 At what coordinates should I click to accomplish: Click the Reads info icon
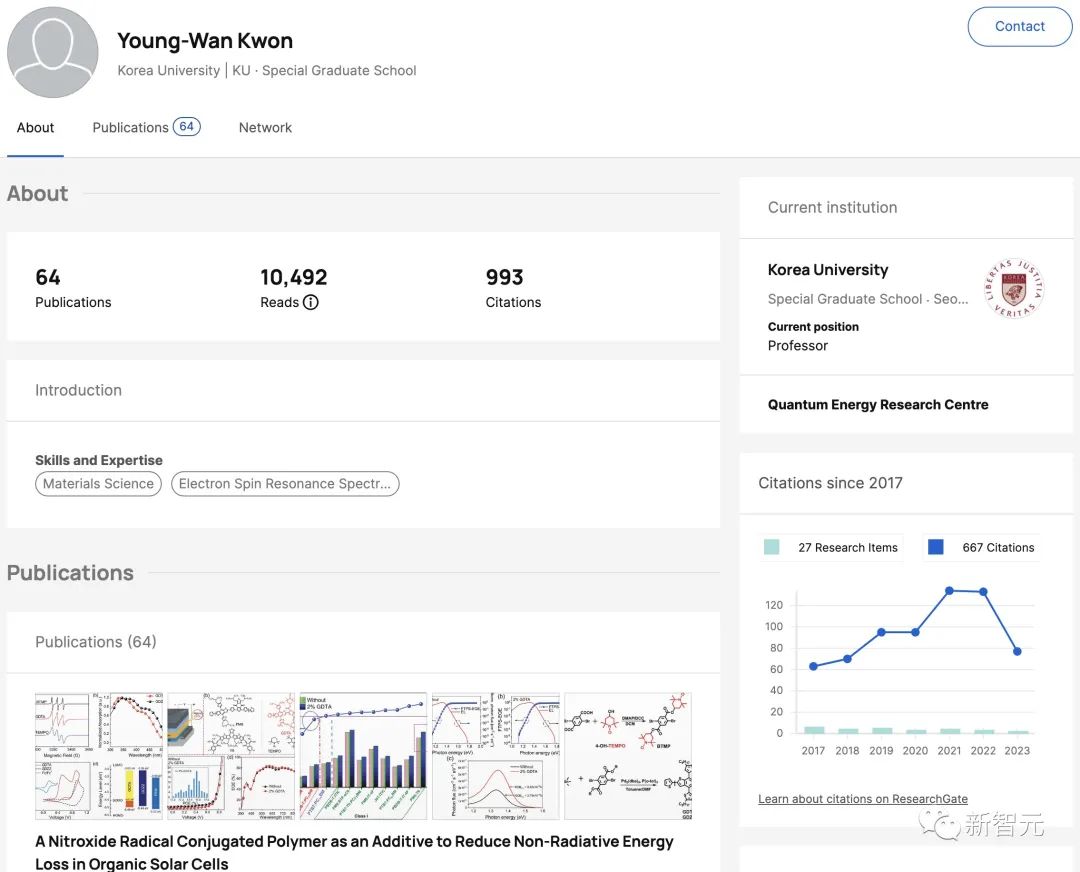(x=311, y=302)
